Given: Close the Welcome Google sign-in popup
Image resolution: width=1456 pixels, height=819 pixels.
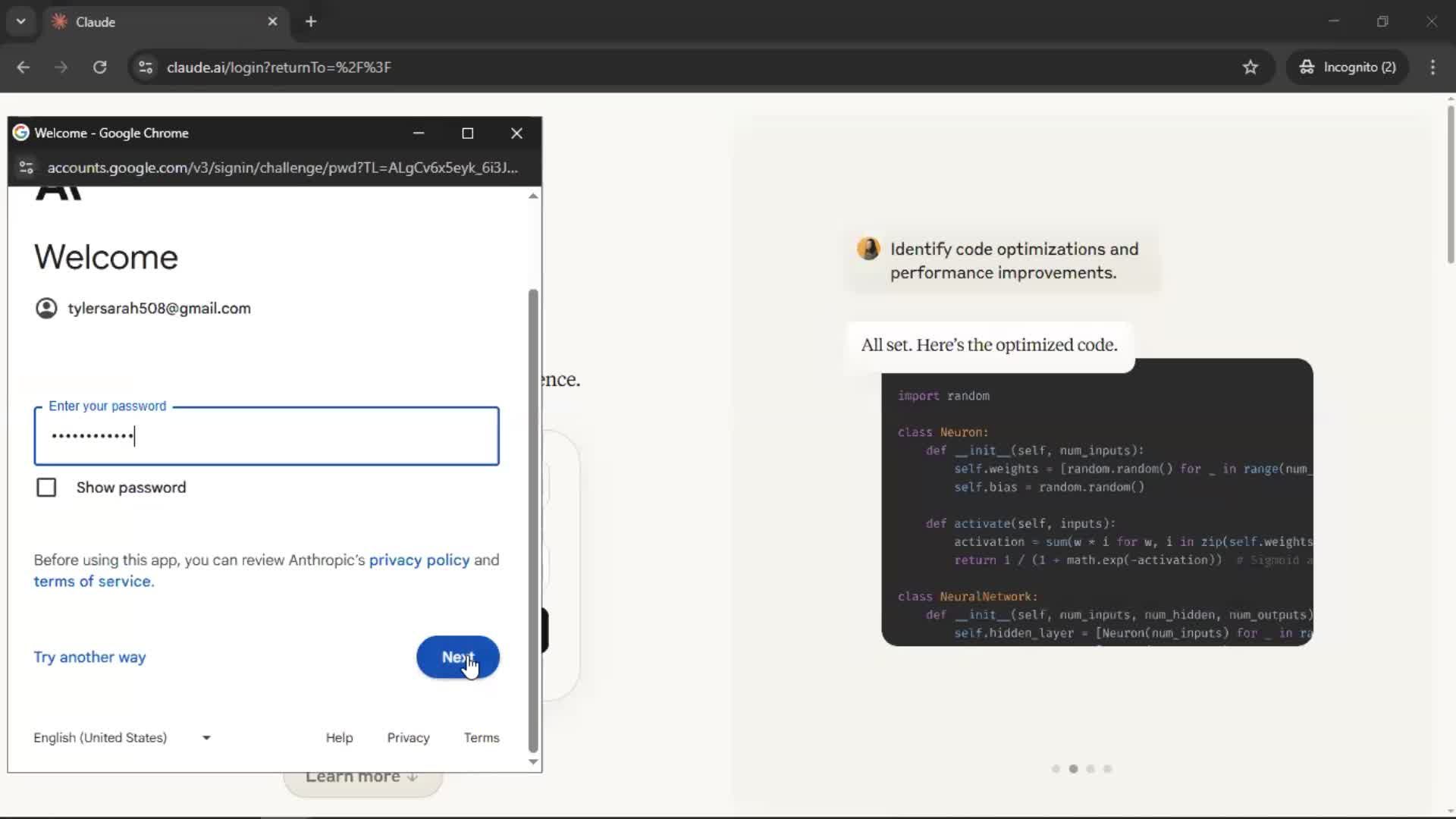Looking at the screenshot, I should (517, 133).
